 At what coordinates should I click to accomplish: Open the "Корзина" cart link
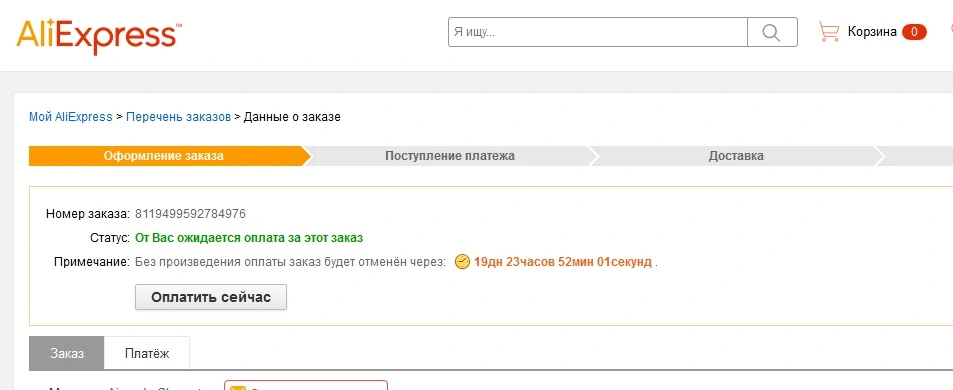pos(872,32)
